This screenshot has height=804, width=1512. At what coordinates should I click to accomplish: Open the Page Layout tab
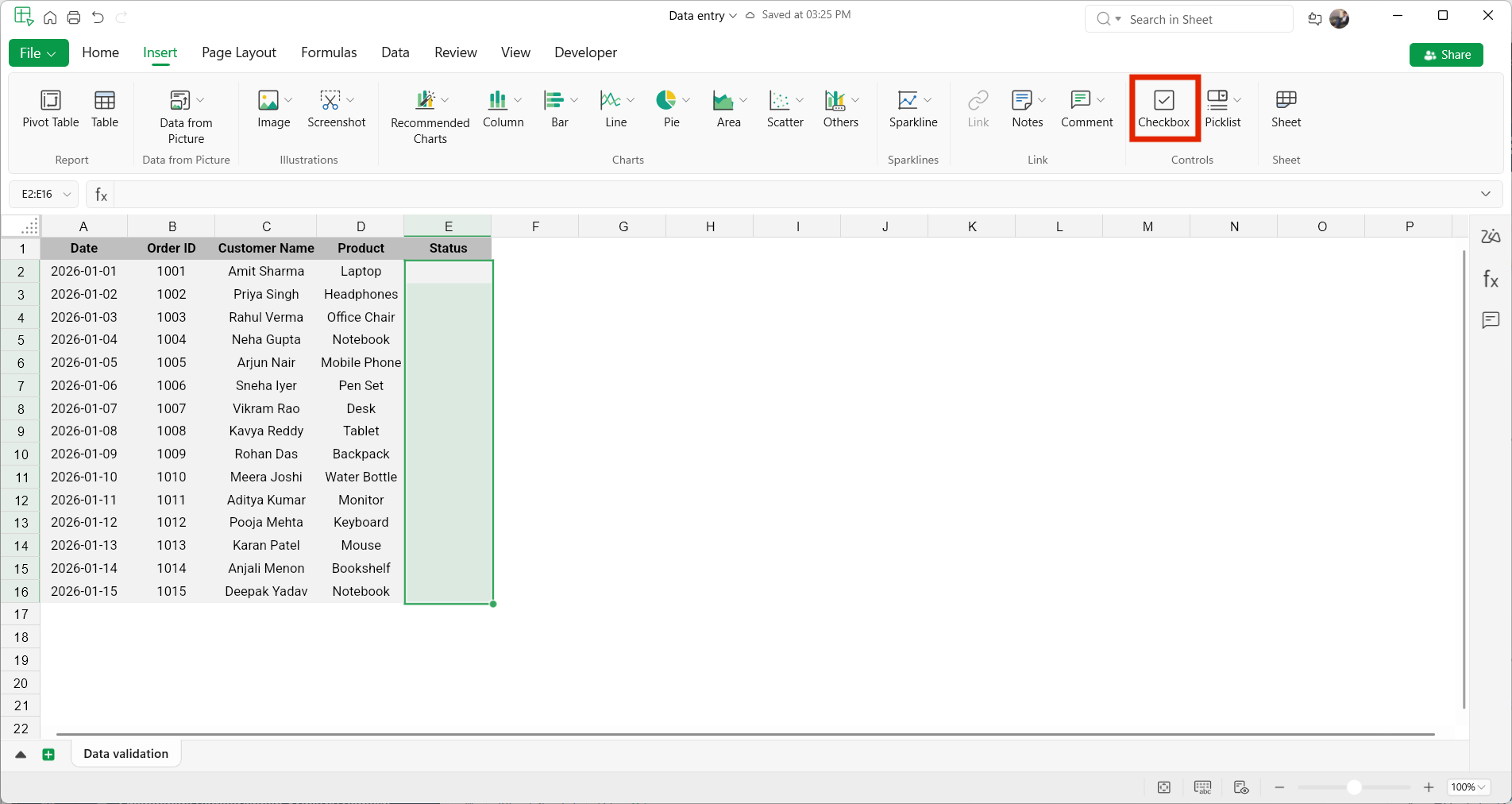click(x=239, y=52)
